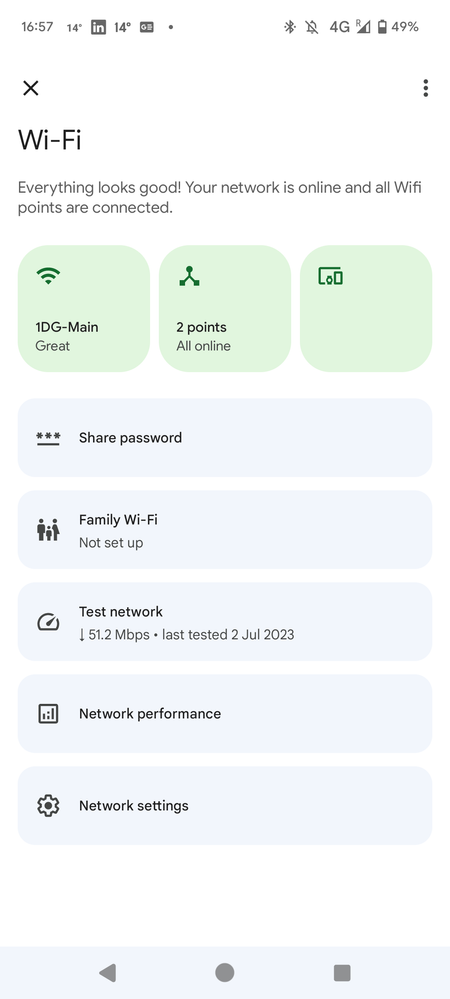Select Share password option
Screen dimensions: 450x999
point(225,438)
